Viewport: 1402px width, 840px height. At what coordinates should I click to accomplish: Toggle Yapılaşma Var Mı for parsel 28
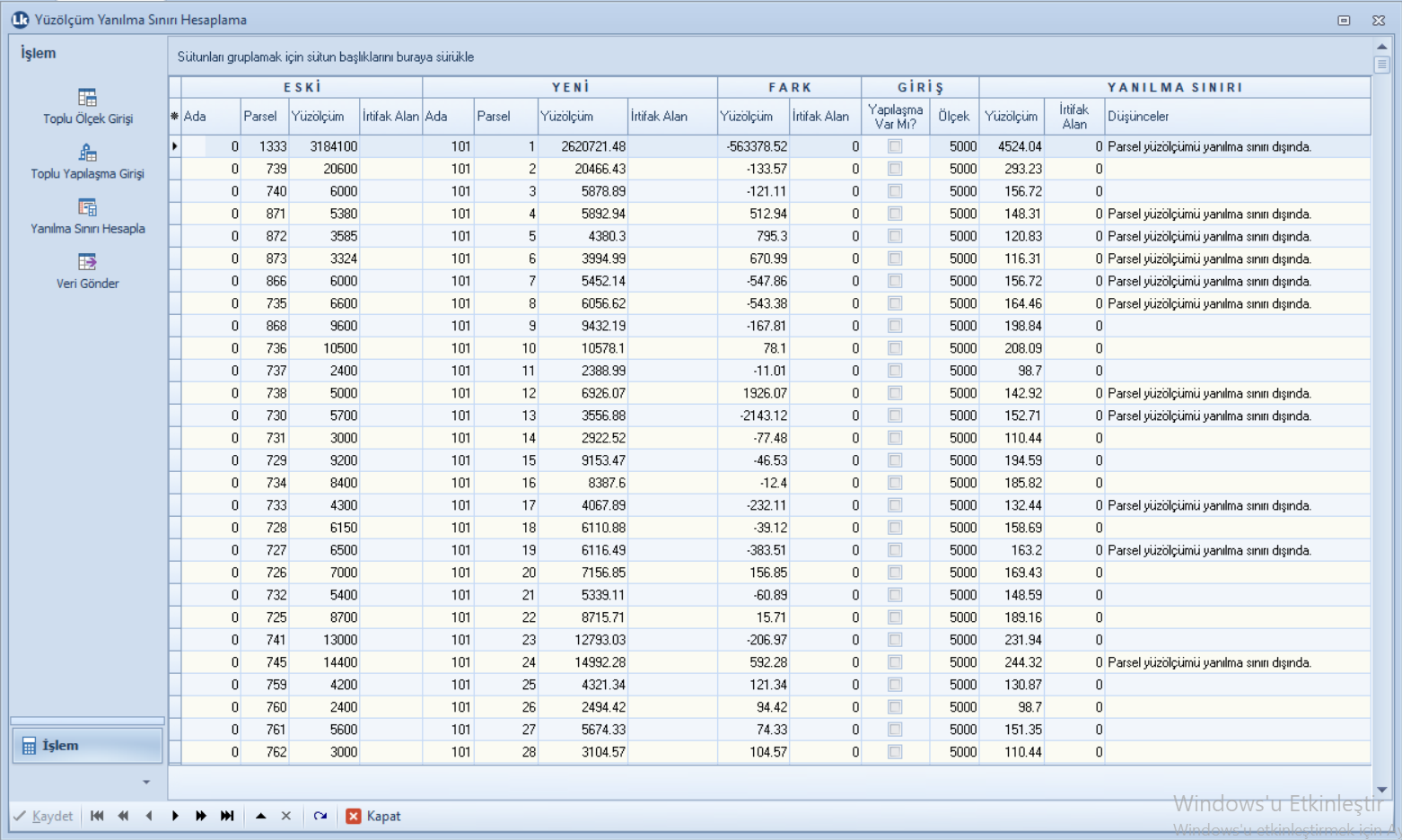[895, 752]
